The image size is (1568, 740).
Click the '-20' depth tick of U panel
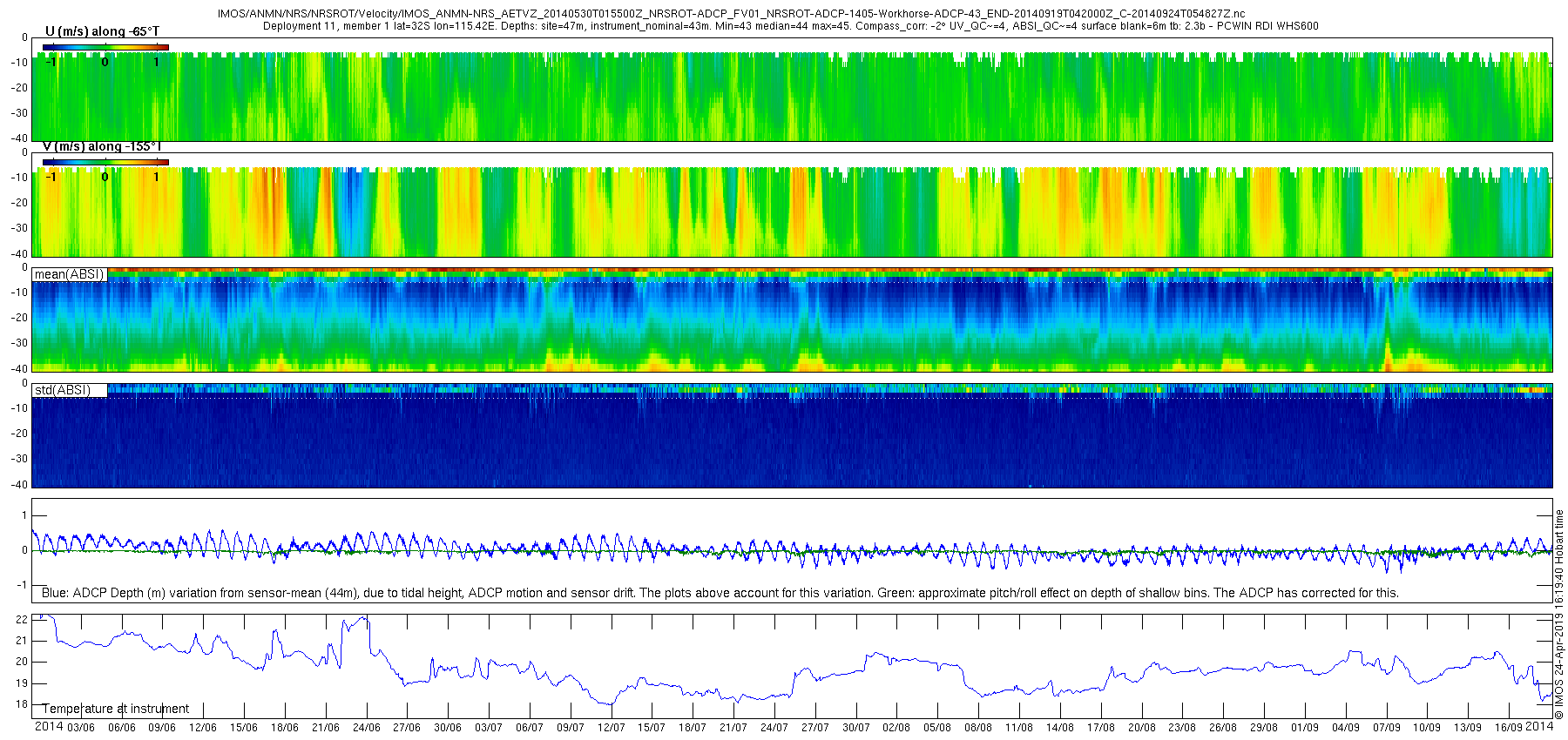[x=20, y=88]
